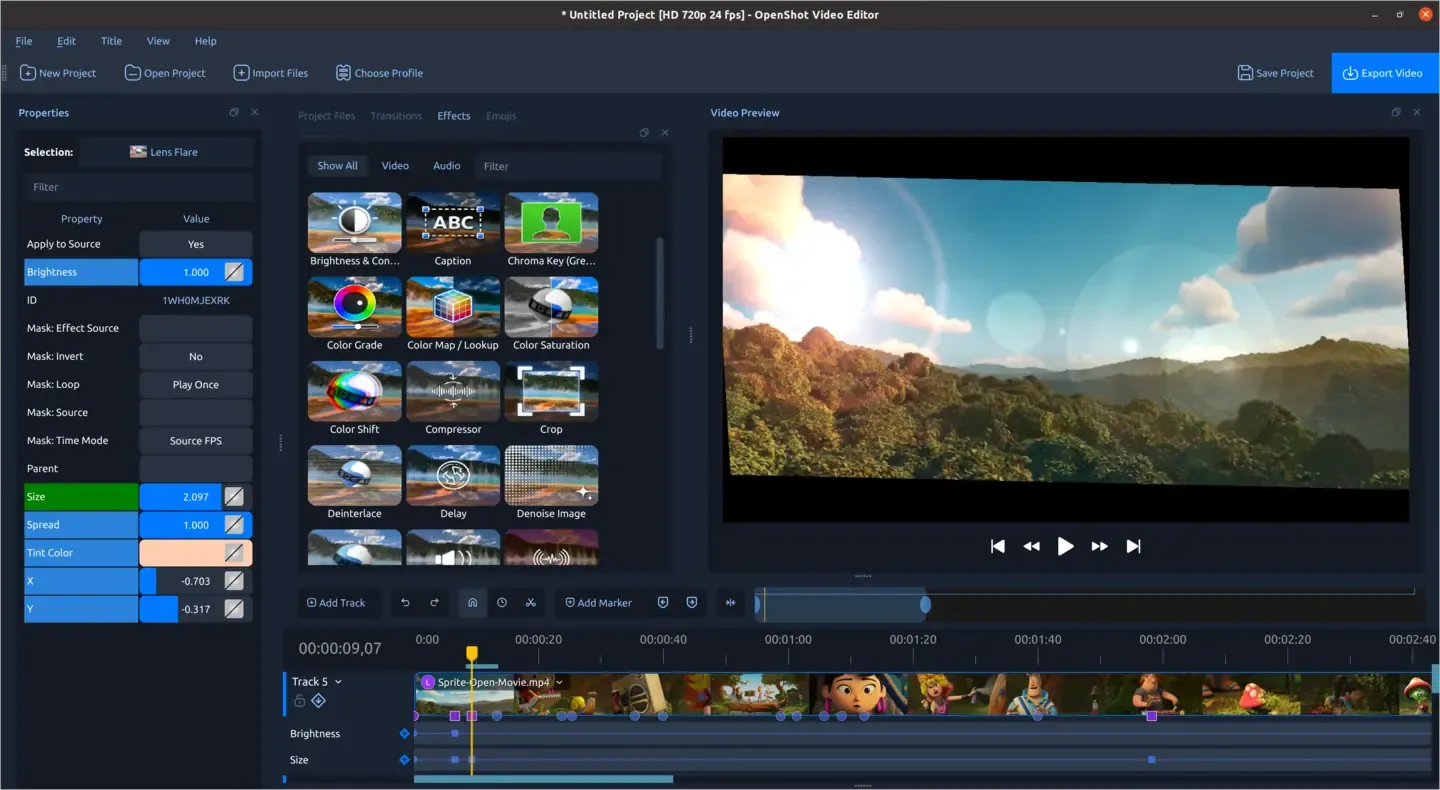Open the curve icon for Brightness property
The image size is (1440, 790).
(234, 272)
